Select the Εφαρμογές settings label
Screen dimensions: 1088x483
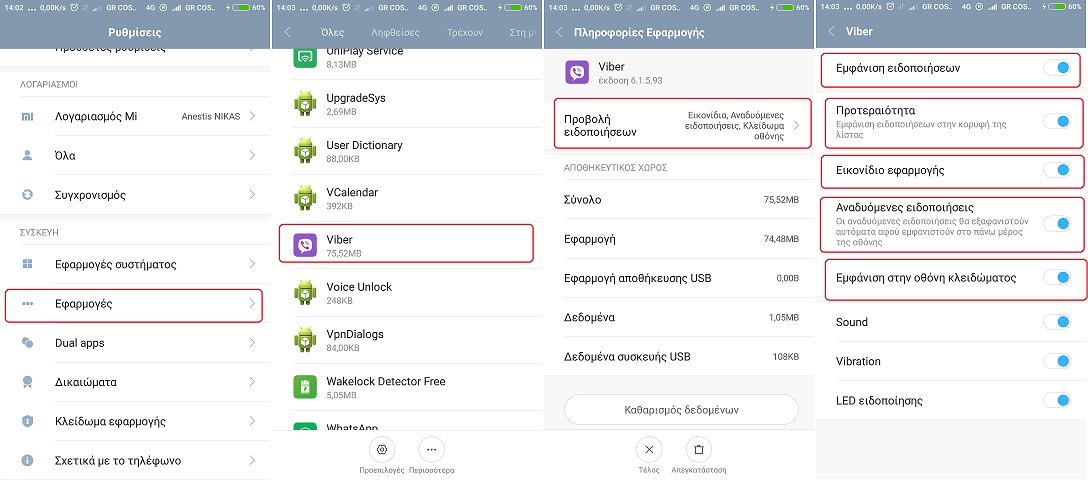(x=84, y=304)
